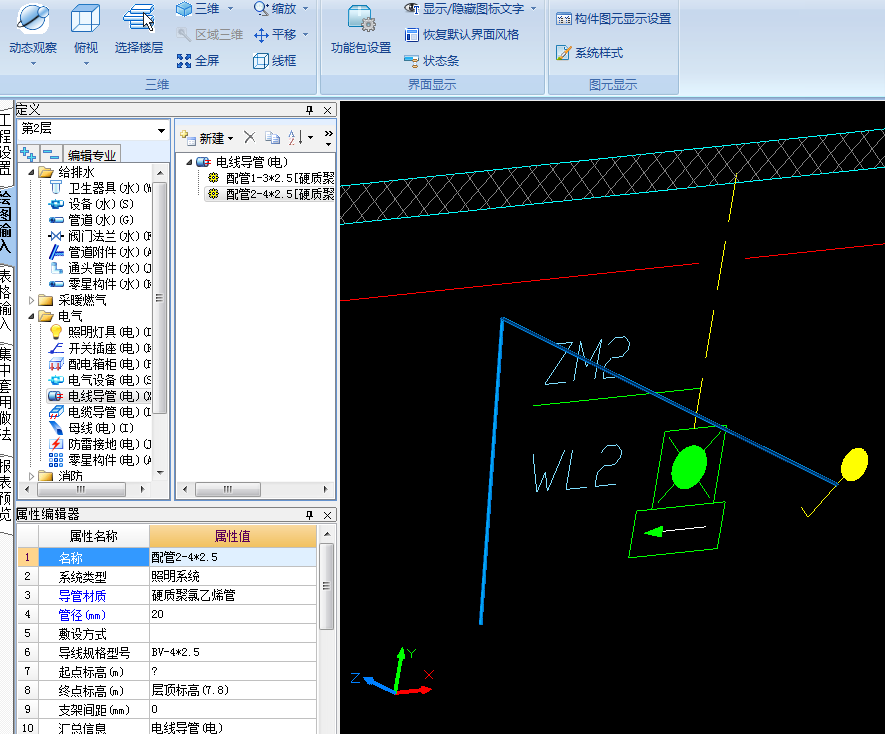Viewport: 885px width, 734px height.
Task: Click 恢复默认界面风格
Action: (x=462, y=34)
